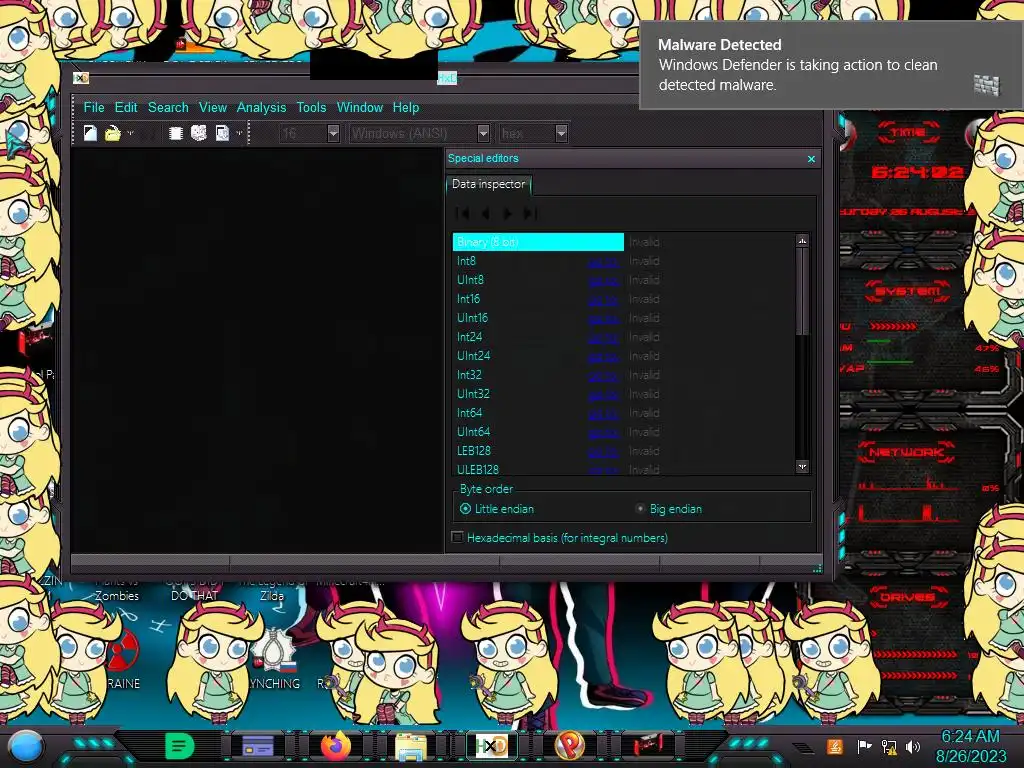The height and width of the screenshot is (768, 1024).
Task: Click Data inspector scrollbar up arrow
Action: click(x=802, y=241)
